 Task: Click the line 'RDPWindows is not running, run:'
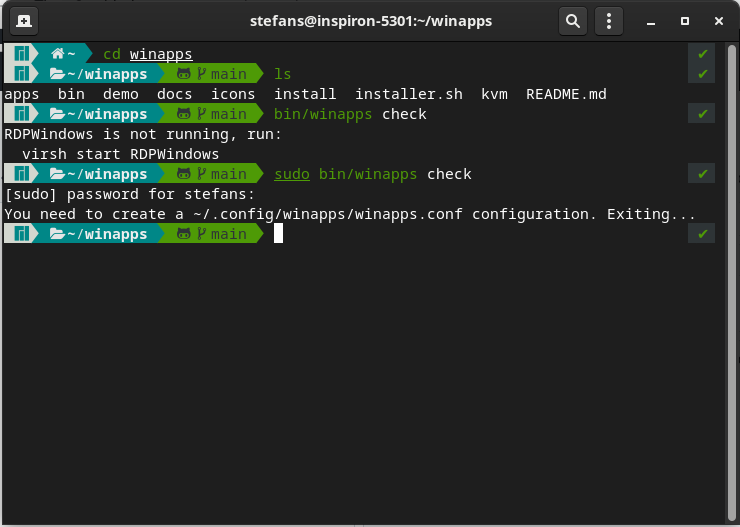point(143,134)
